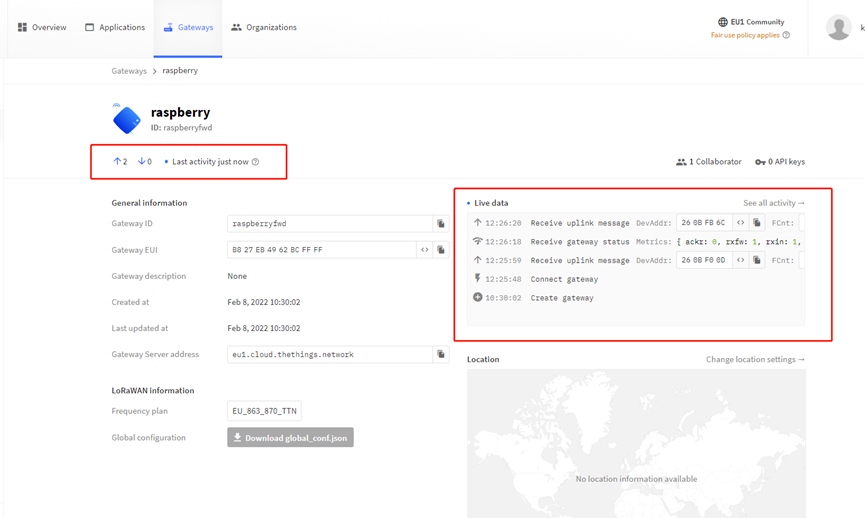865x518 pixels.
Task: Copy the Gateway Server address
Action: [441, 354]
